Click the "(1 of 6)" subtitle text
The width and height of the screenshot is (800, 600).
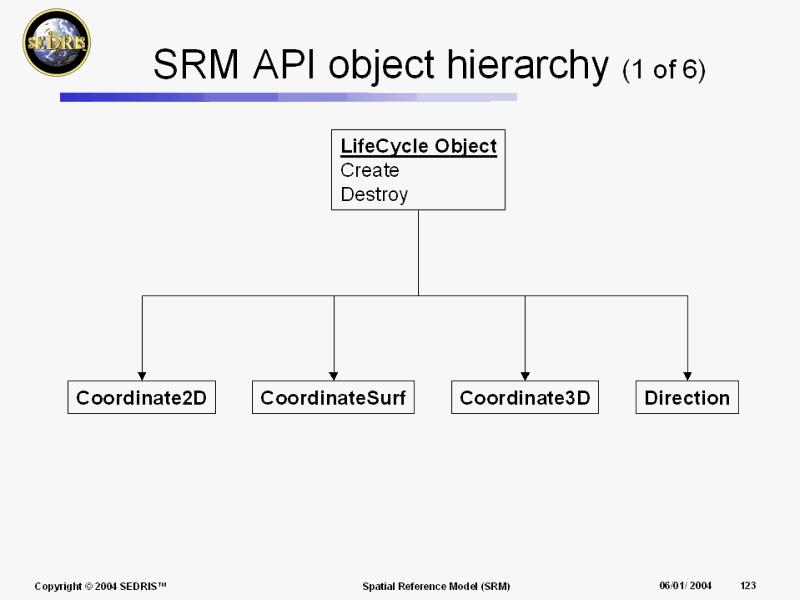[663, 70]
